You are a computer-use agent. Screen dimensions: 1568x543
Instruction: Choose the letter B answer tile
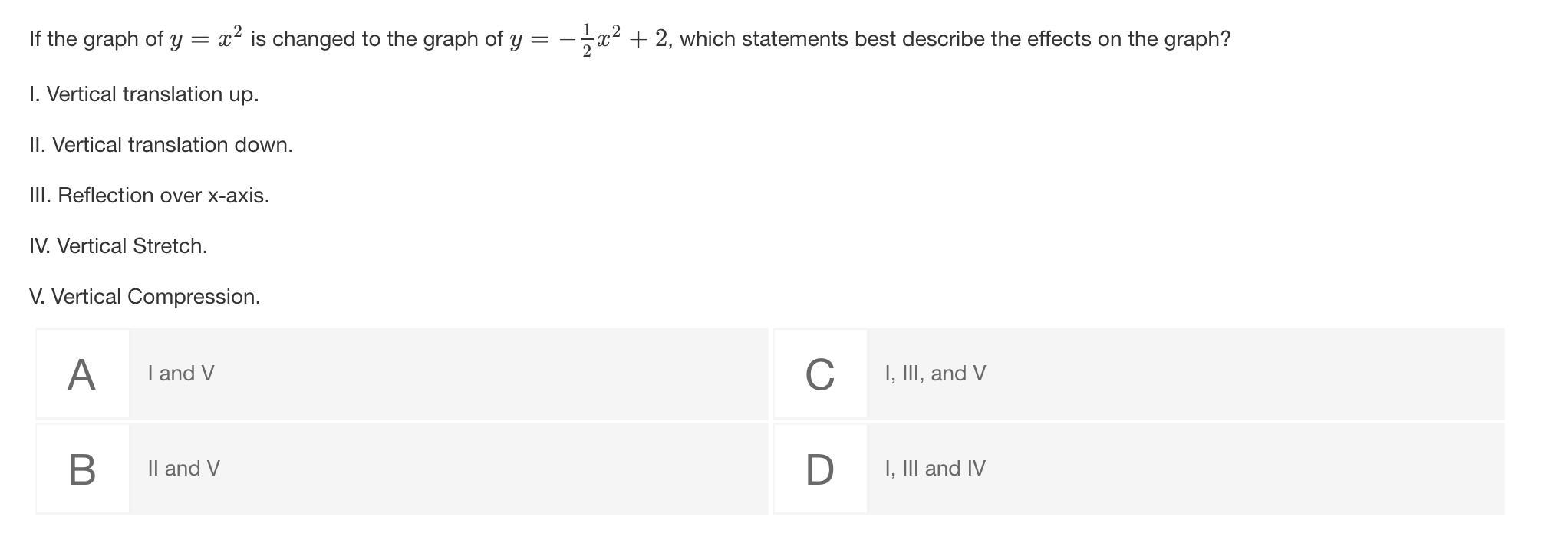82,469
